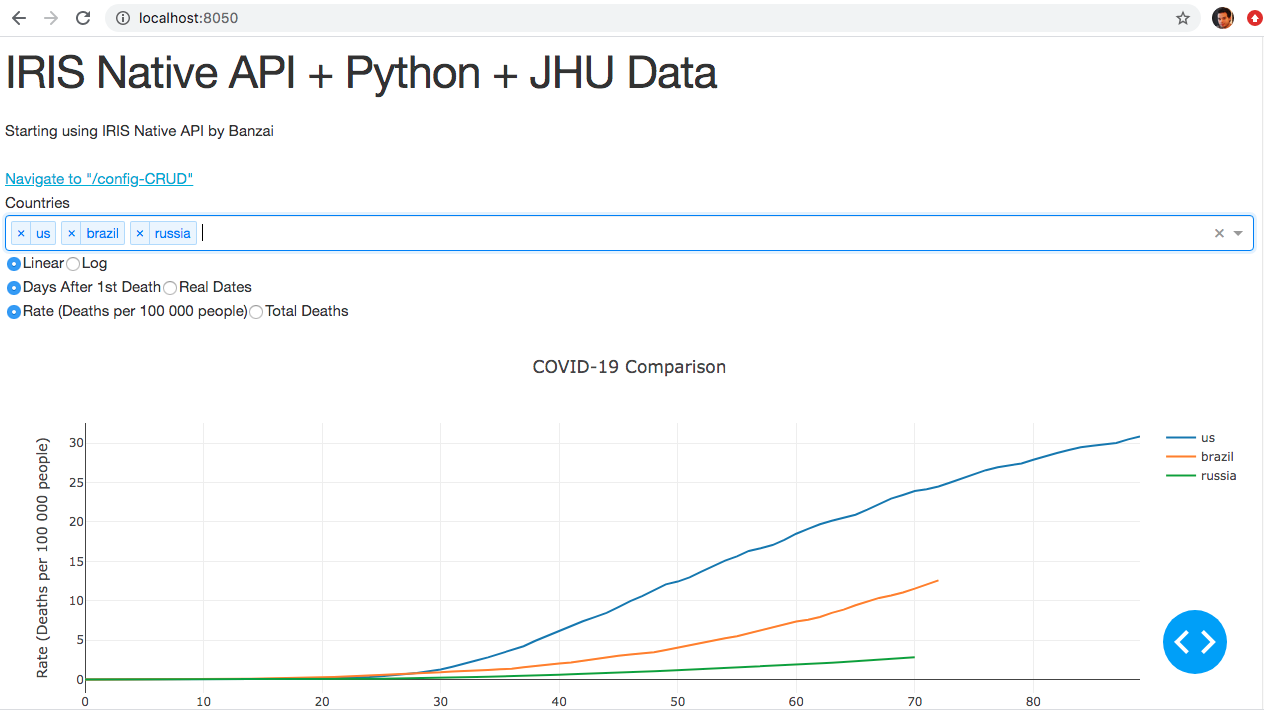The image size is (1264, 711).
Task: Go back to the previous page
Action: pyautogui.click(x=19, y=18)
